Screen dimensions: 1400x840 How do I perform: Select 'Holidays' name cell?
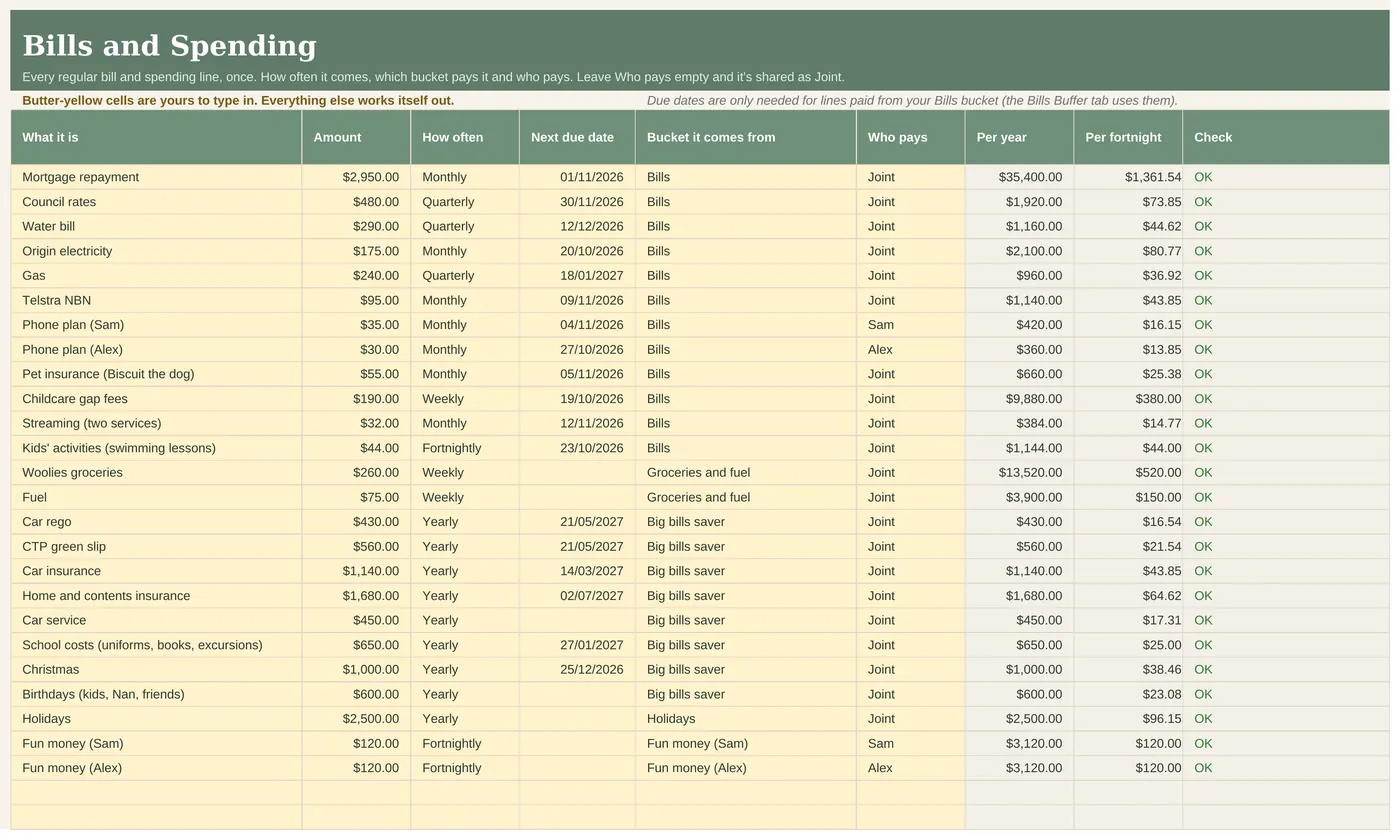[x=156, y=719]
